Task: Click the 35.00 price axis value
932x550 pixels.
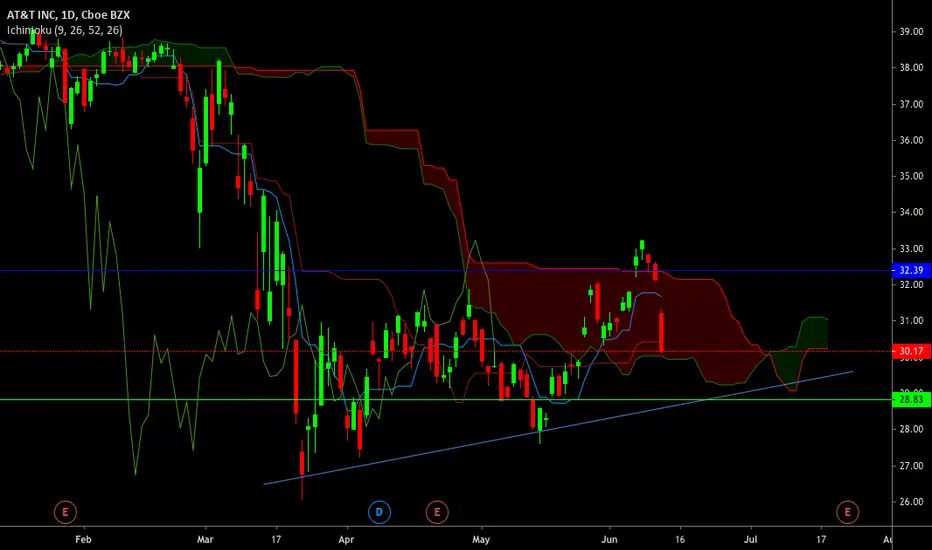Action: point(911,176)
